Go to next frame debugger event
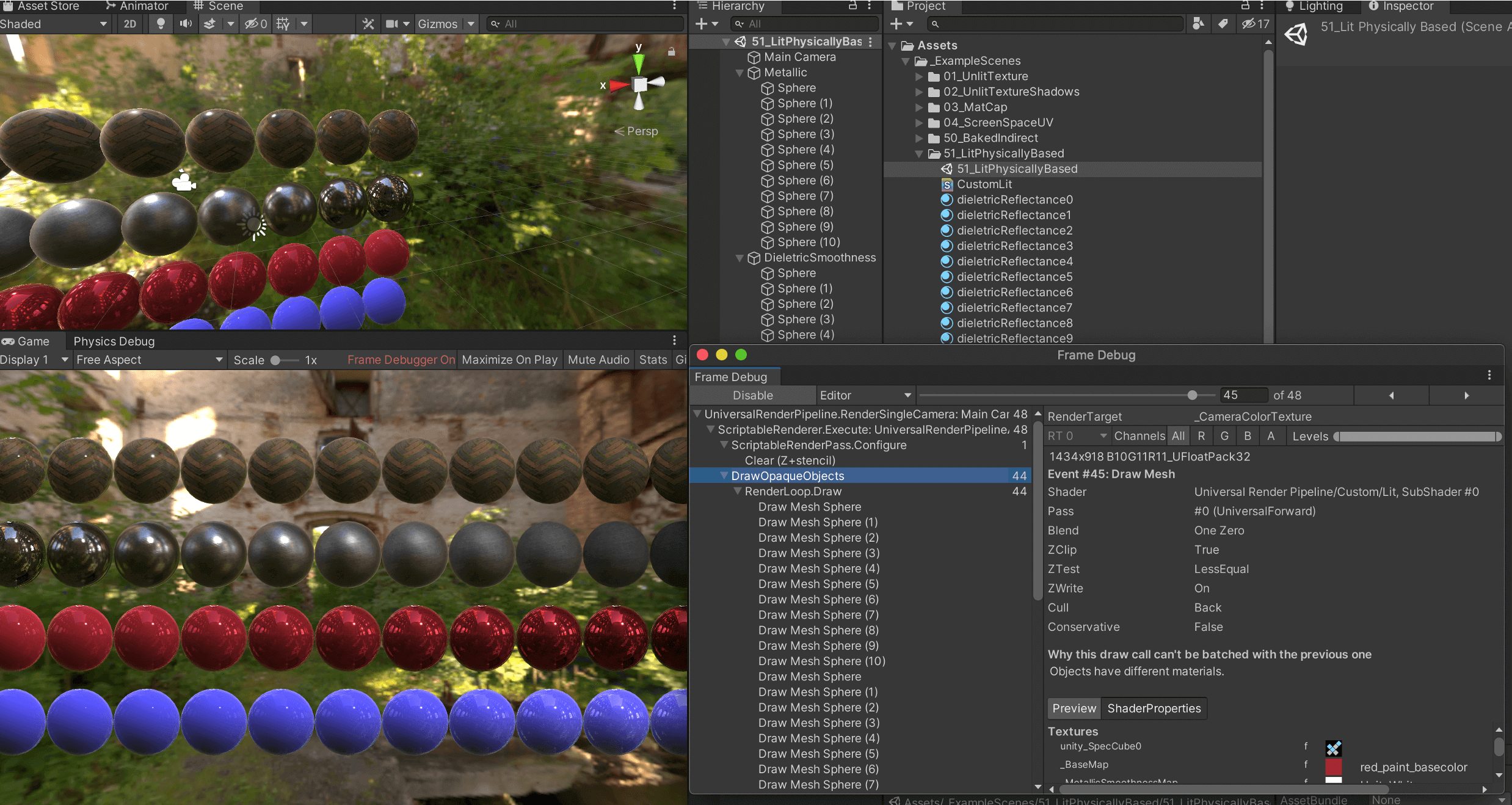Image resolution: width=1512 pixels, height=805 pixels. (1466, 395)
